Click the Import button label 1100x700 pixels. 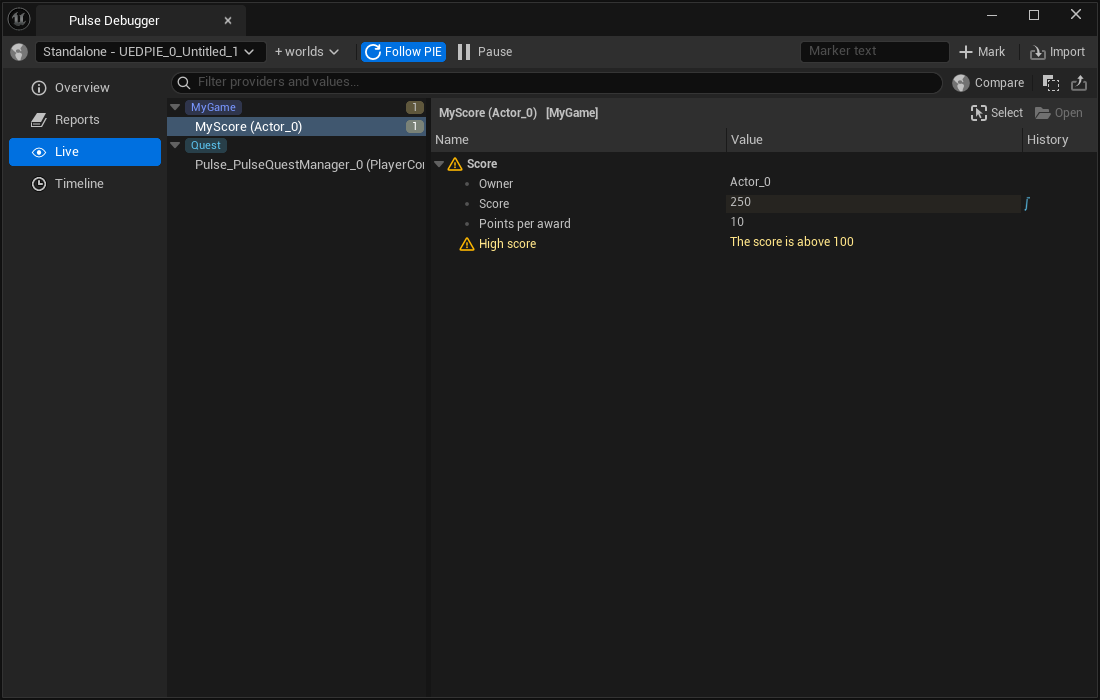coord(1067,52)
